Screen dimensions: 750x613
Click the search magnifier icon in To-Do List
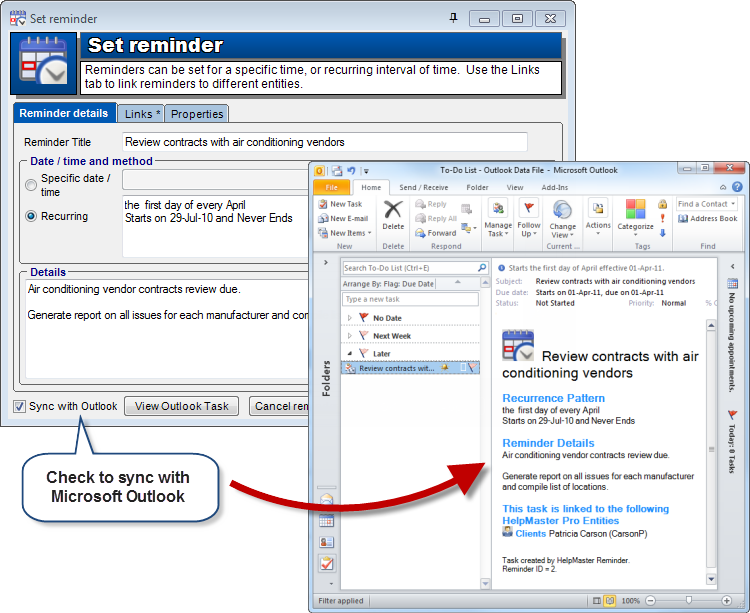click(482, 268)
